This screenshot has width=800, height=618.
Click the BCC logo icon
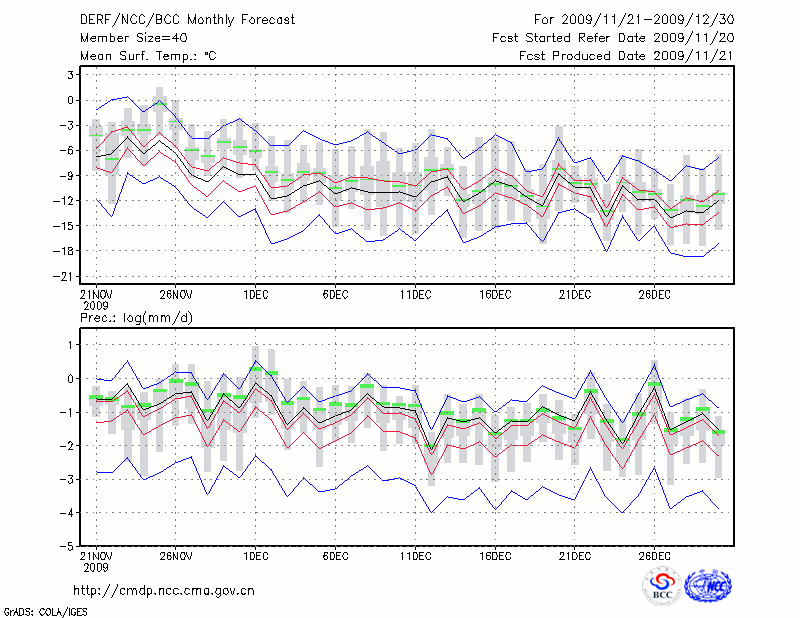pyautogui.click(x=662, y=586)
